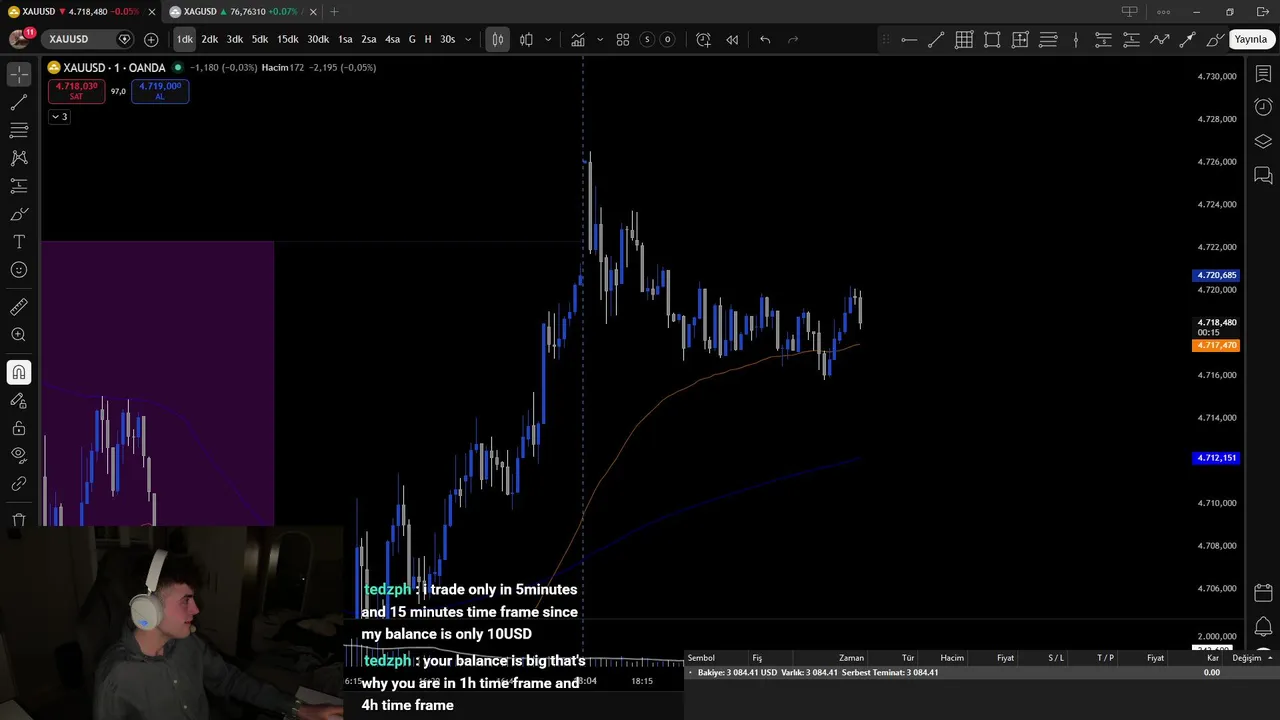1280x720 pixels.
Task: Remove drawings with trash icon
Action: pos(19,520)
